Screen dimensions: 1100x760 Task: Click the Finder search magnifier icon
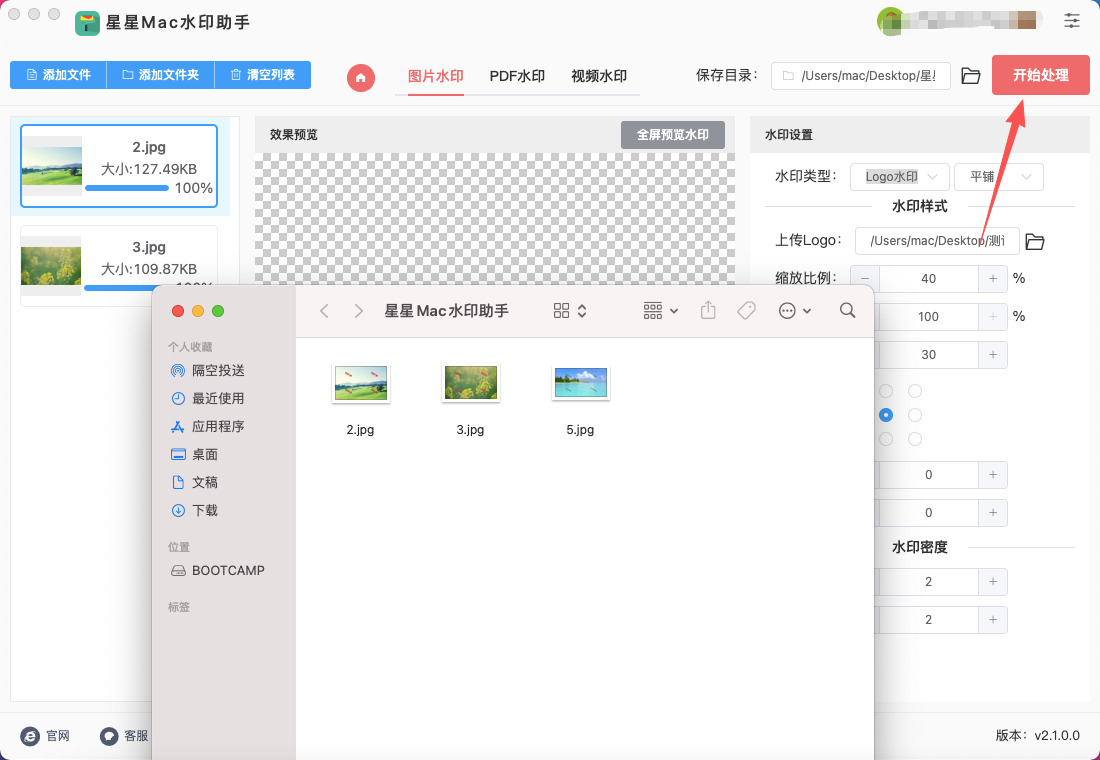point(847,311)
